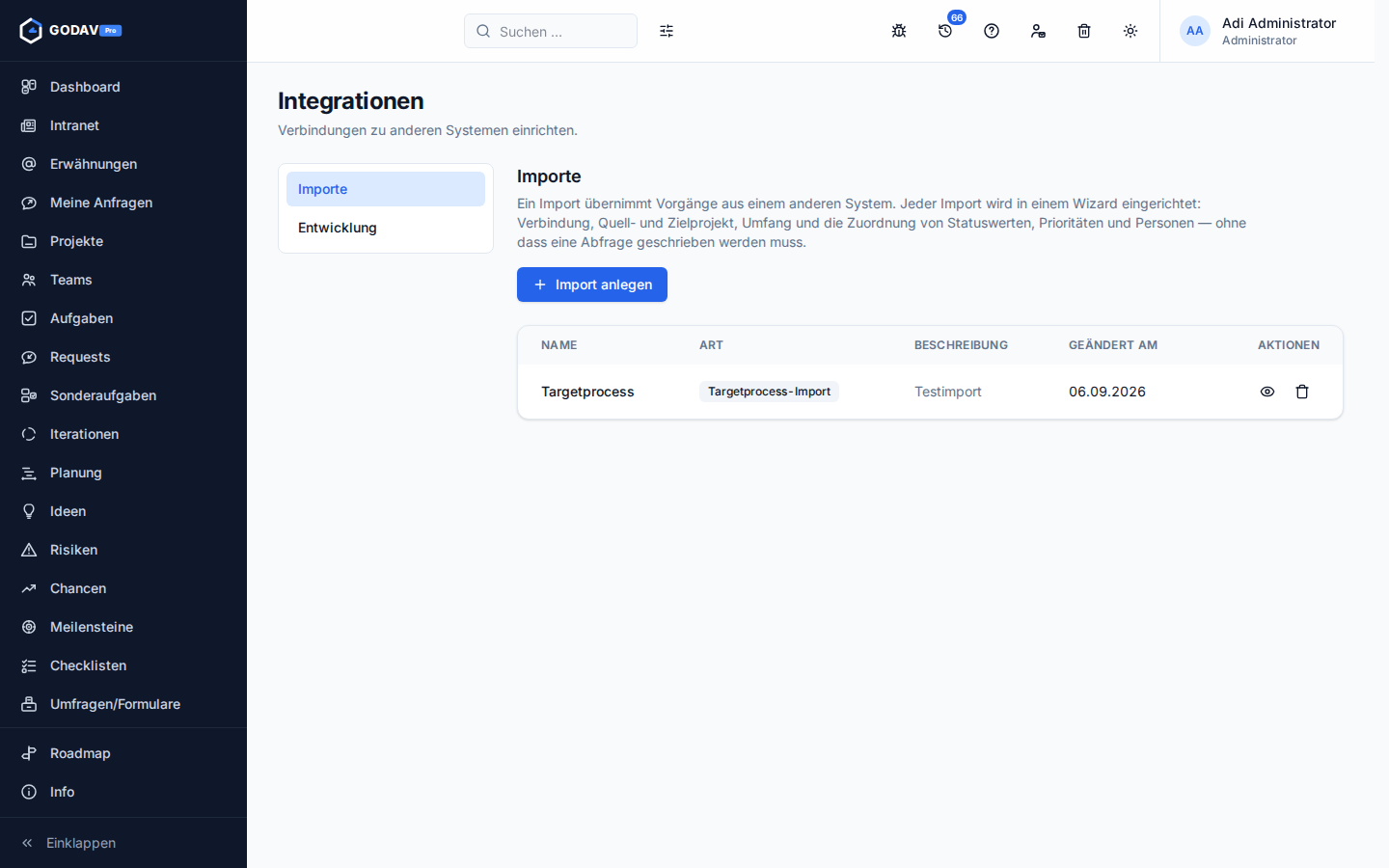
Task: Select the Importe tab
Action: tap(386, 189)
